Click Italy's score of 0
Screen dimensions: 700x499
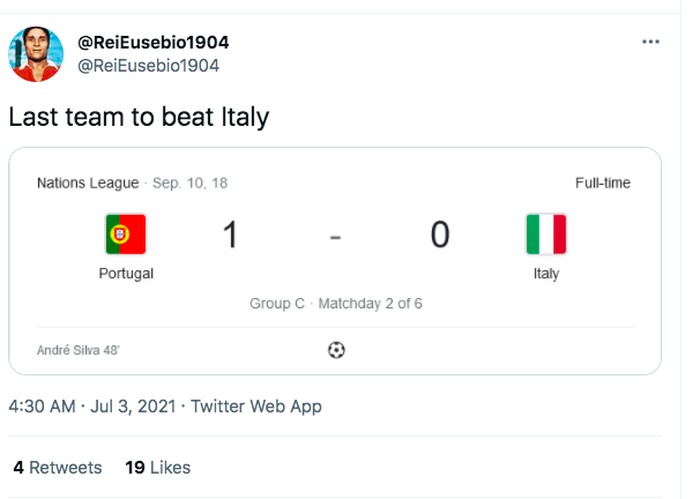click(440, 236)
